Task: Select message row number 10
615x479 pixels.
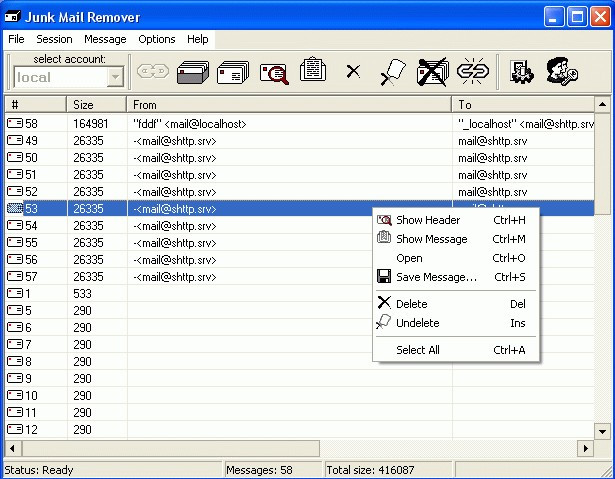Action: [300, 395]
